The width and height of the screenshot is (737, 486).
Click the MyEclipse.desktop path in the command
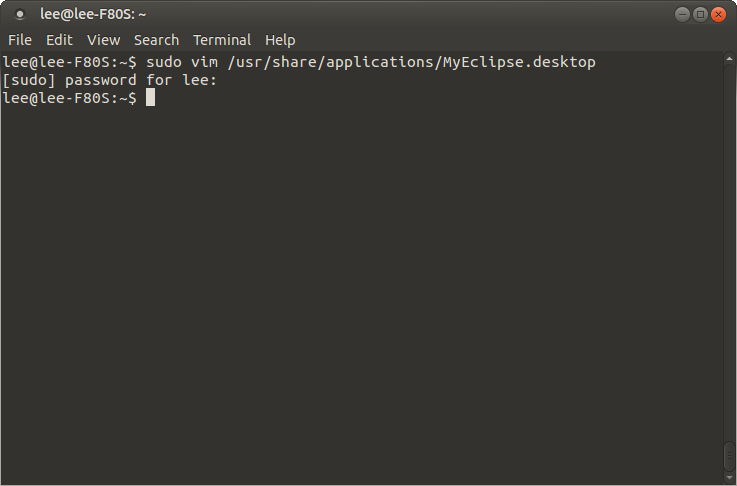click(411, 62)
